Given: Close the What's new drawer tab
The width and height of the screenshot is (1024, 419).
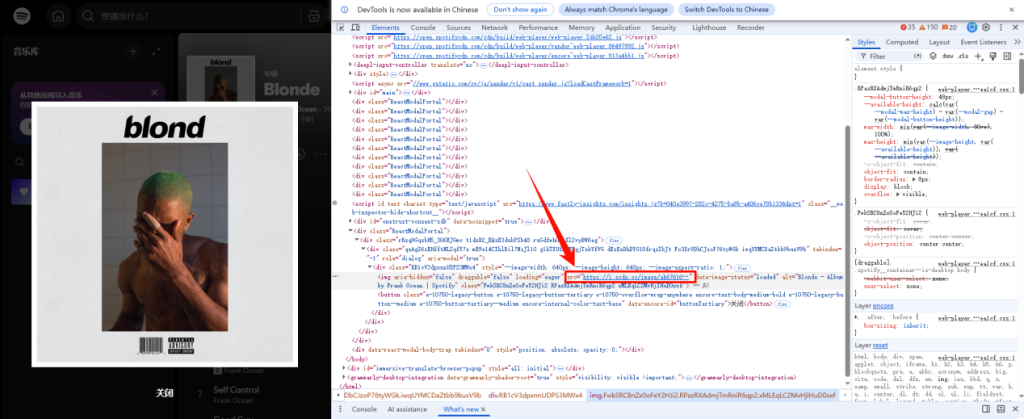Looking at the screenshot, I should (x=483, y=409).
